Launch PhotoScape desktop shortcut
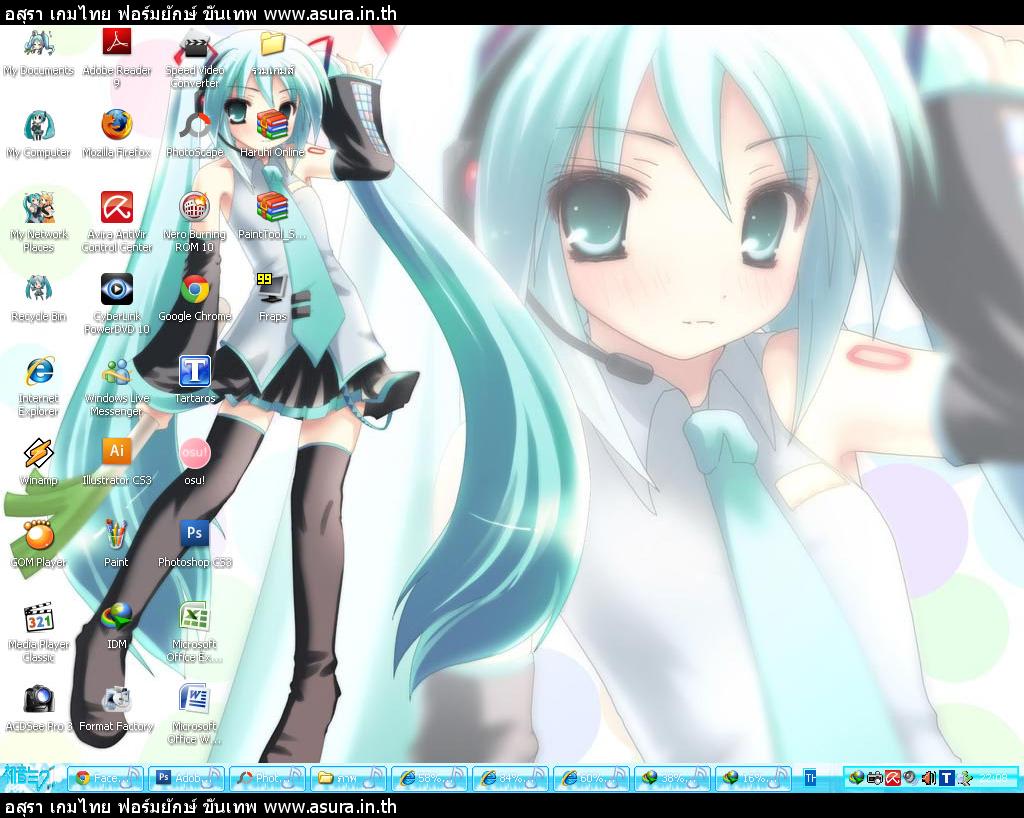This screenshot has width=1024, height=818. [195, 135]
